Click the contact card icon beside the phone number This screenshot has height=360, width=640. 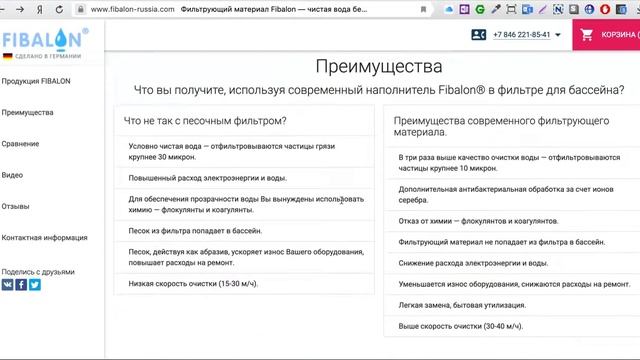pos(478,35)
